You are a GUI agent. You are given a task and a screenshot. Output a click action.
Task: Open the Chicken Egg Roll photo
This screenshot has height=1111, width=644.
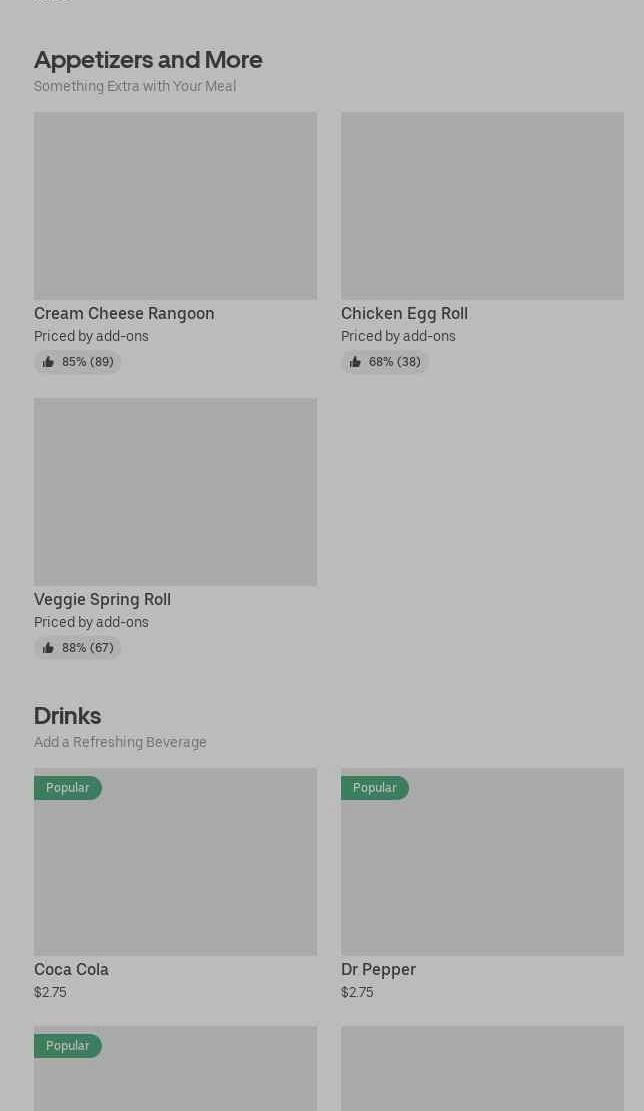482,205
